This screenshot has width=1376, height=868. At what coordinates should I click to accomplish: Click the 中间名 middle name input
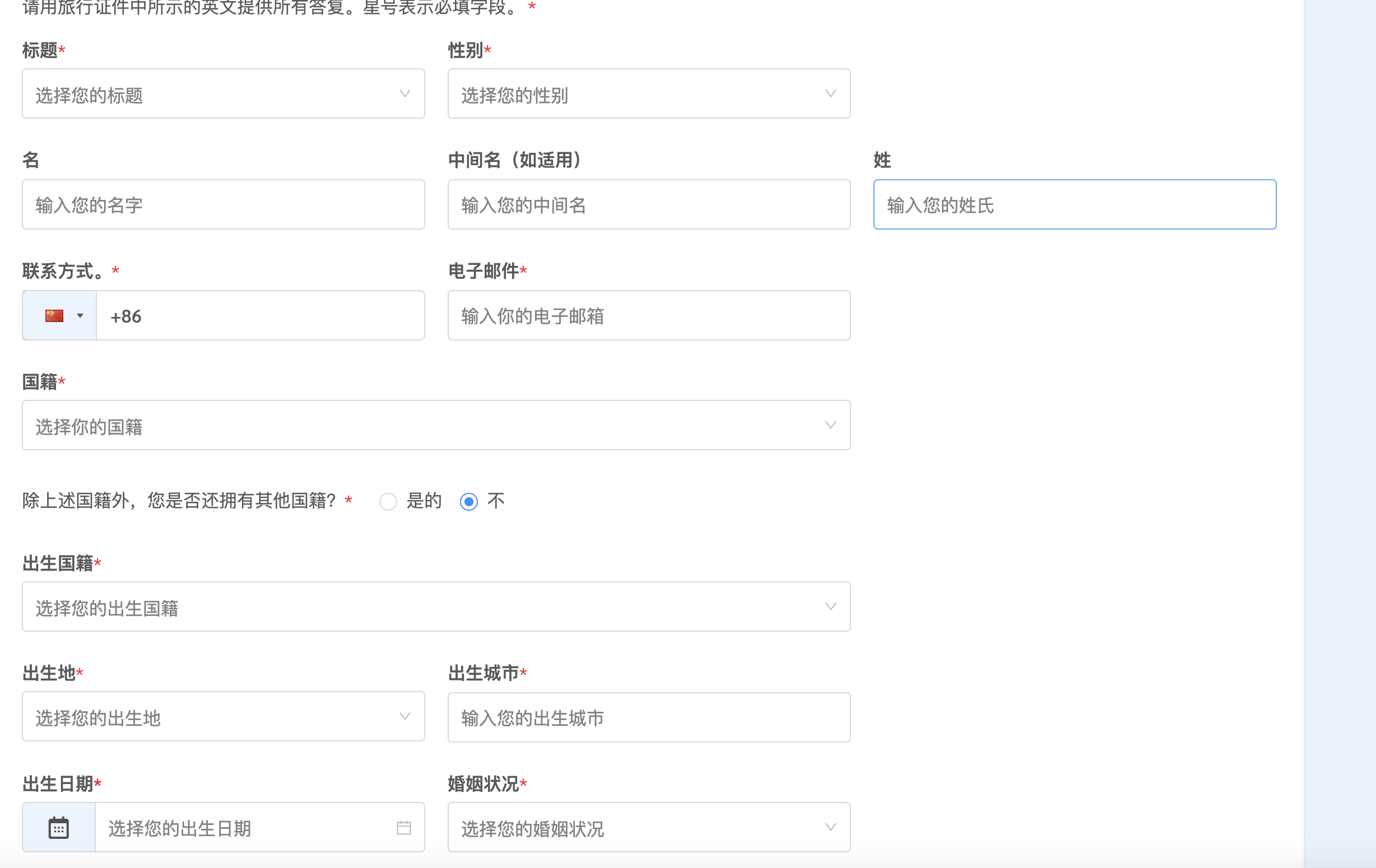[x=649, y=205]
